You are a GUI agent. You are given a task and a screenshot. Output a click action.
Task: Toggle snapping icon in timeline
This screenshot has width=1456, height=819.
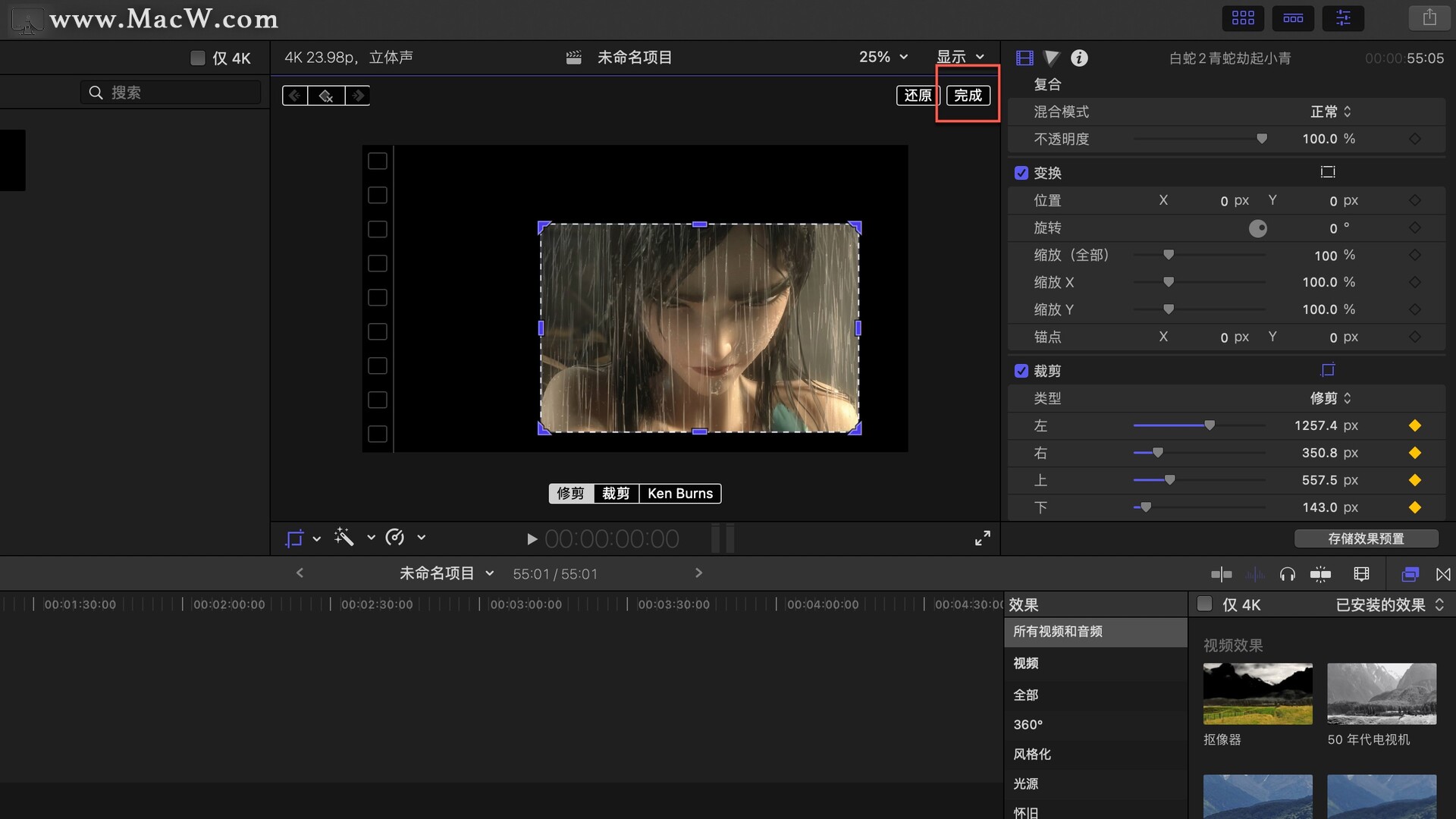(1320, 574)
